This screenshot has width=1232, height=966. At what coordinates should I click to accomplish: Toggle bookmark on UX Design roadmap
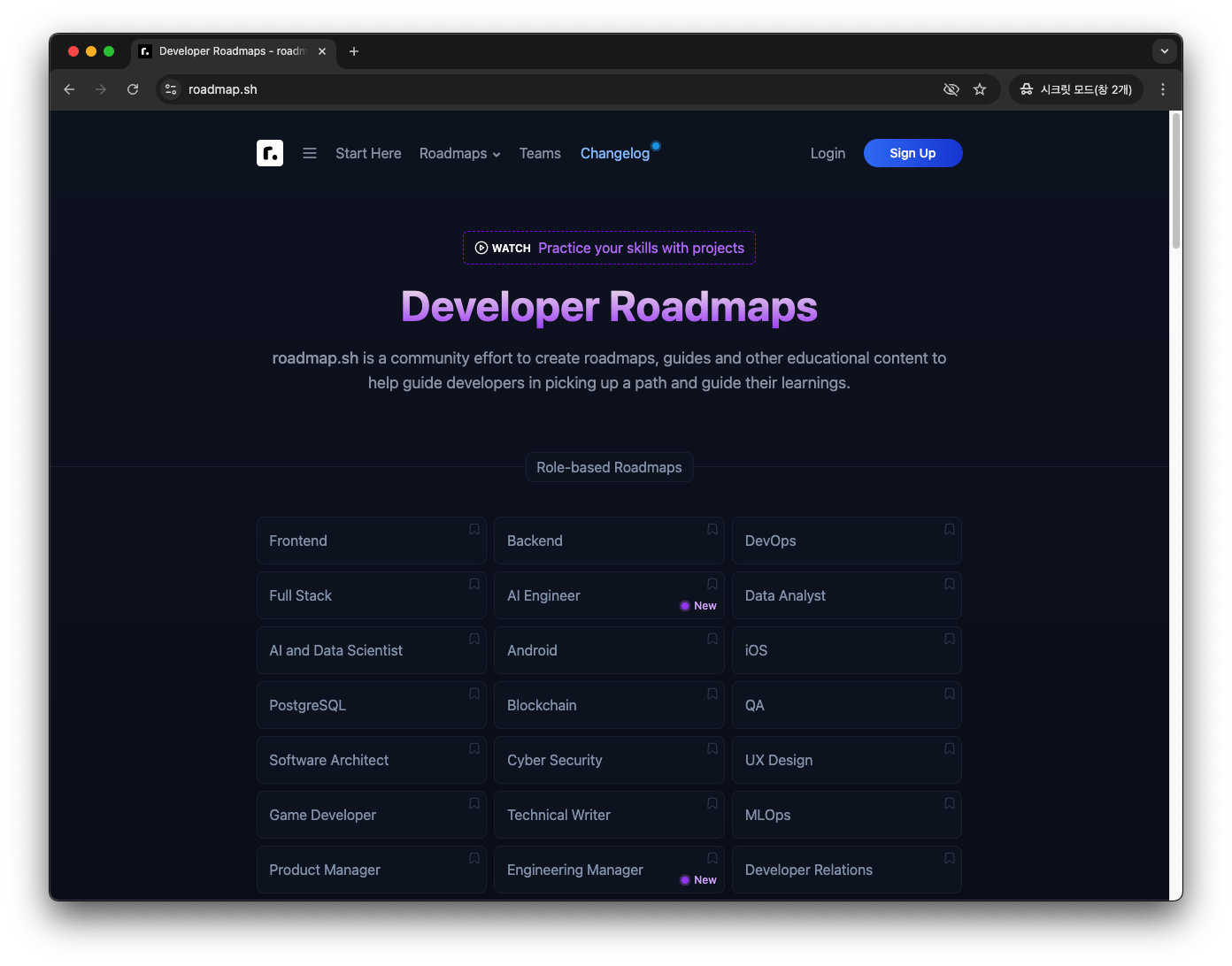pos(950,748)
